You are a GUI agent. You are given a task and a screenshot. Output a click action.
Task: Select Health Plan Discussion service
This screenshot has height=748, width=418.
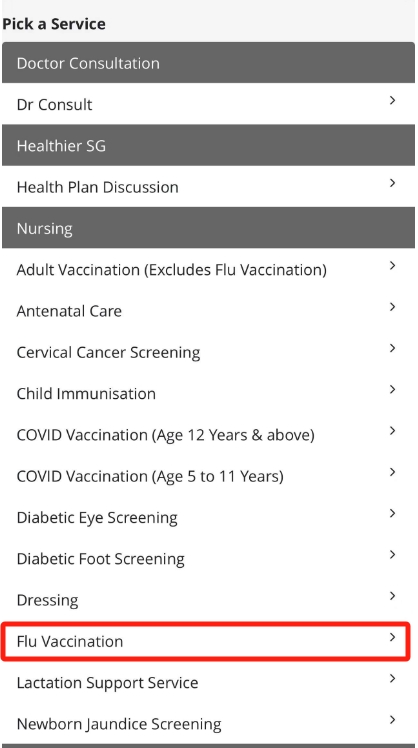(x=209, y=187)
